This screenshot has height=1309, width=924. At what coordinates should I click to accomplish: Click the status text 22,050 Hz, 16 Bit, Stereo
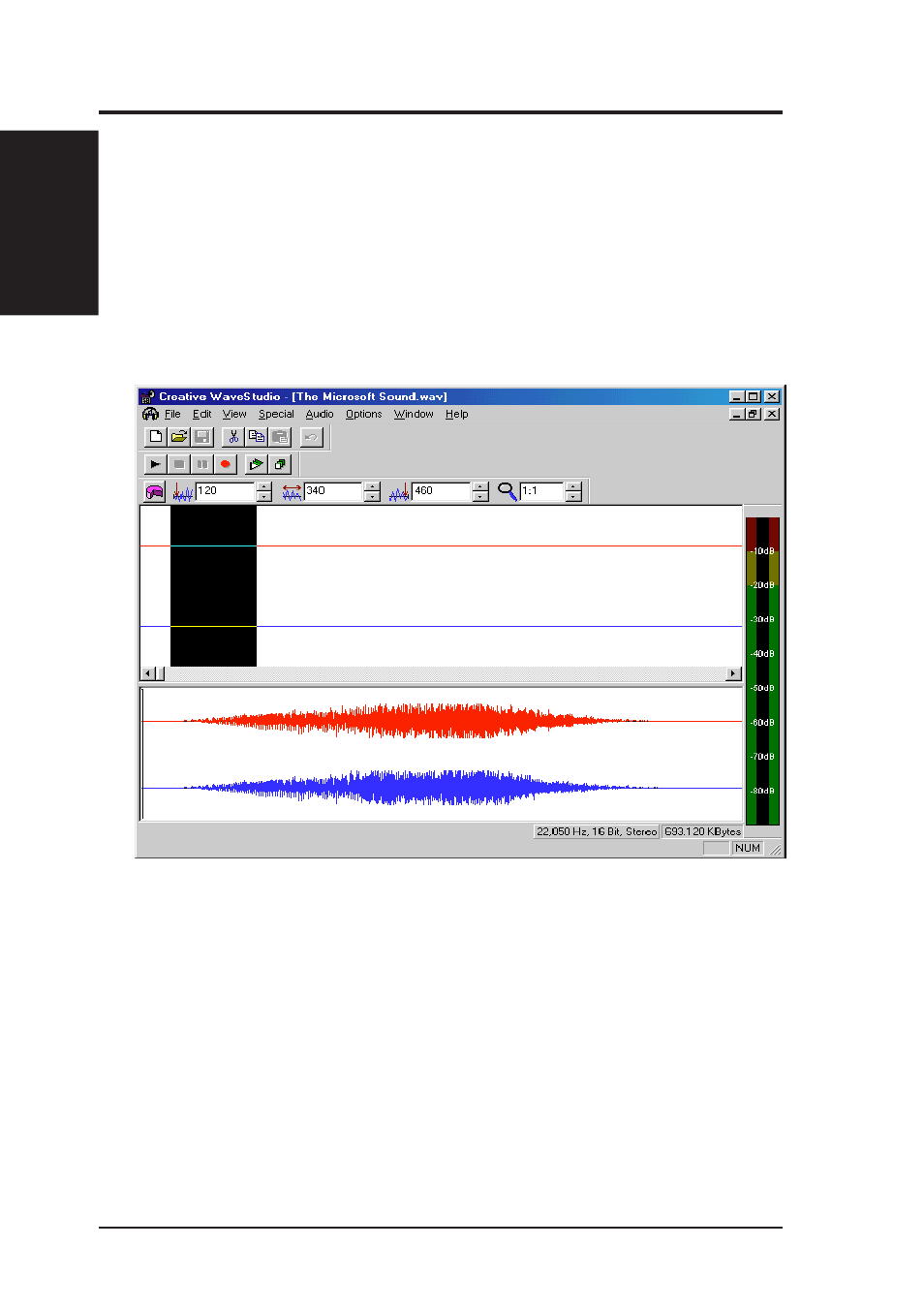coord(597,831)
